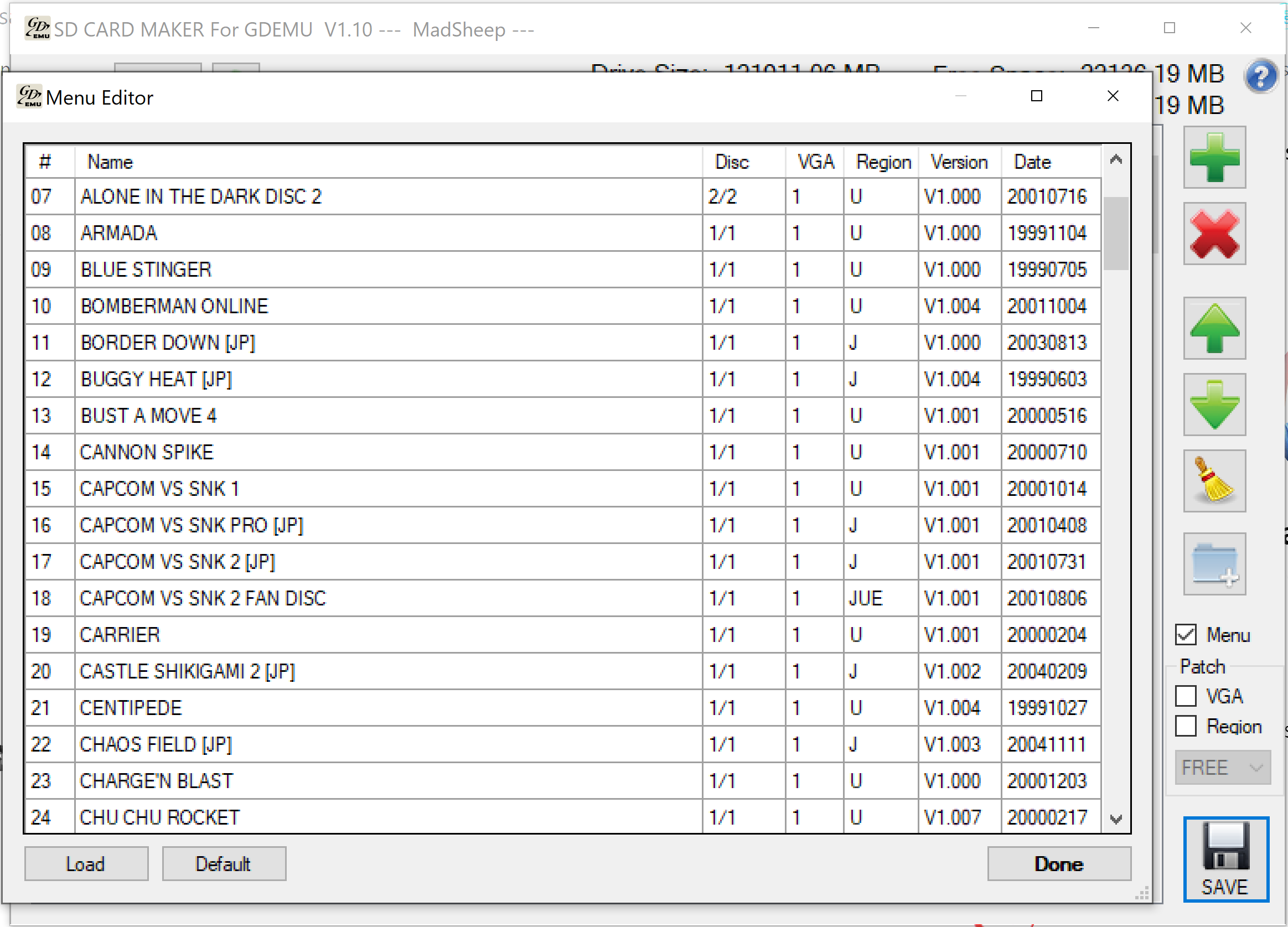
Task: Click the Name column header
Action: 388,162
